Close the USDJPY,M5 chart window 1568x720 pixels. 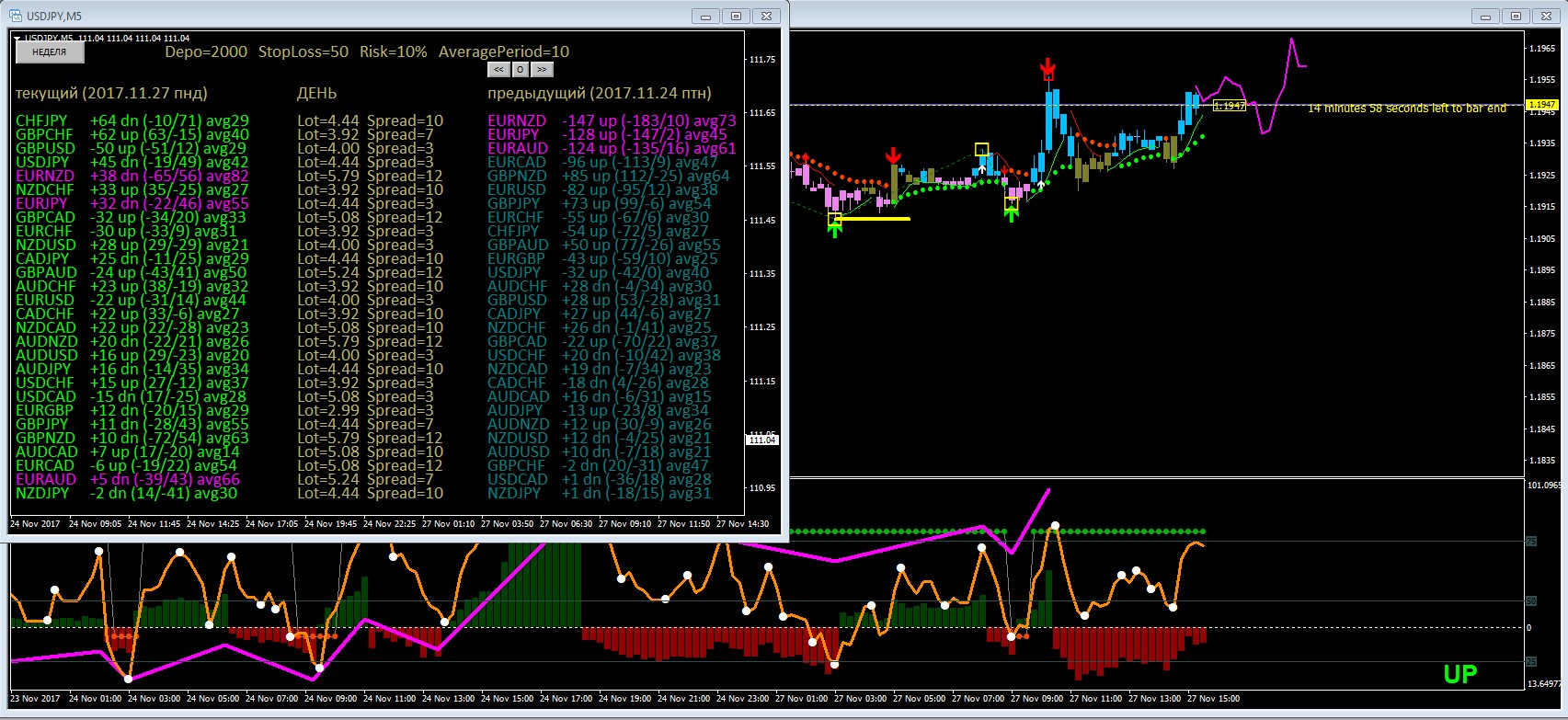(x=768, y=16)
